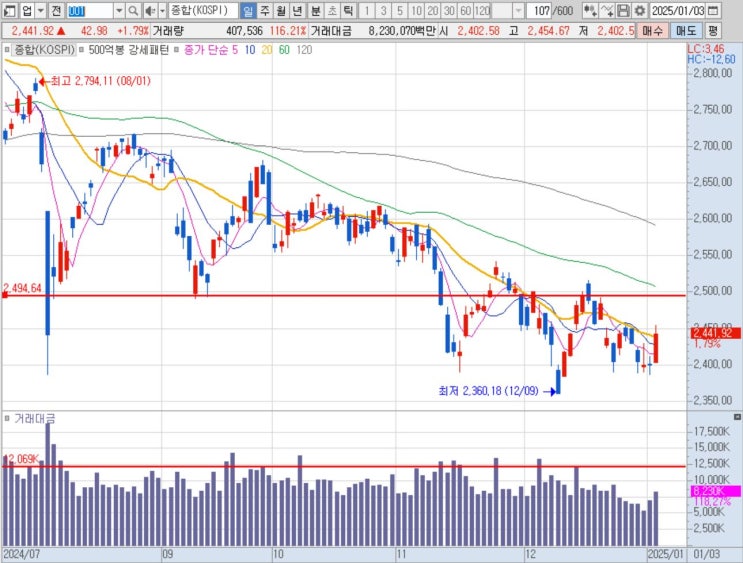Choose interval 120 button
The width and height of the screenshot is (743, 563).
pyautogui.click(x=482, y=10)
